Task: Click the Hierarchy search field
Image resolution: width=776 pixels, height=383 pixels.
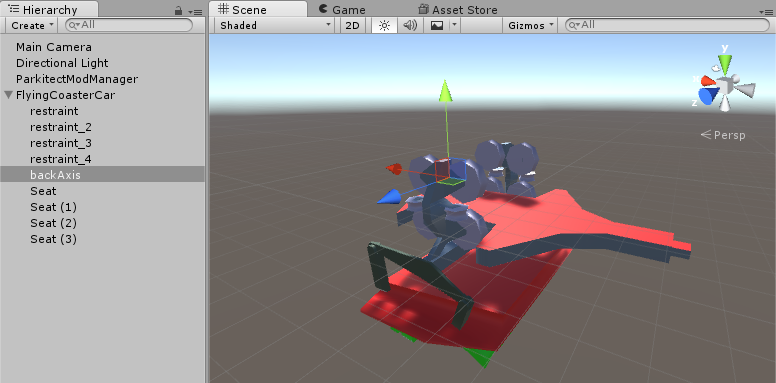Action: pyautogui.click(x=129, y=25)
